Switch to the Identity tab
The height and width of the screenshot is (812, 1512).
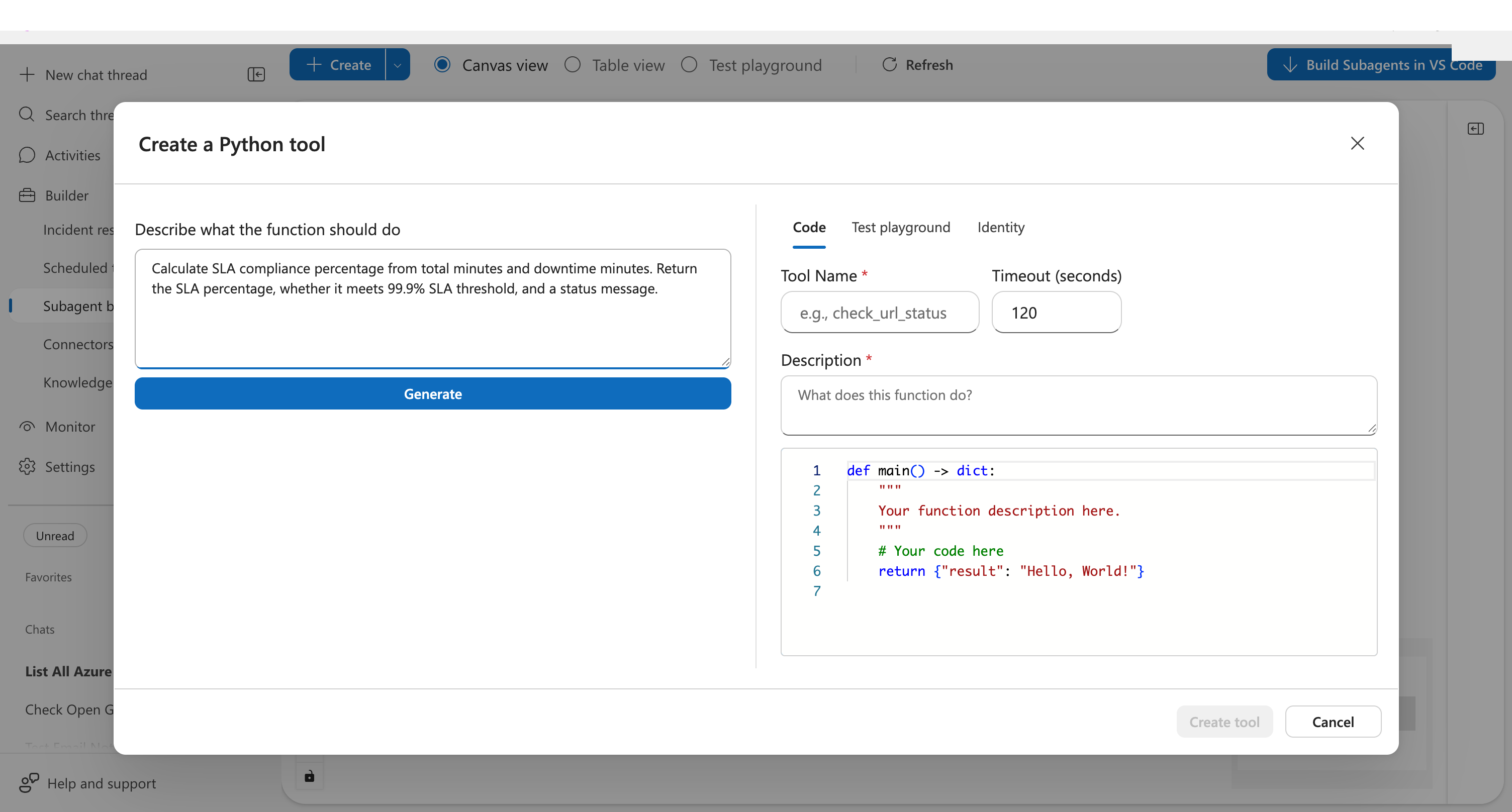tap(1001, 228)
